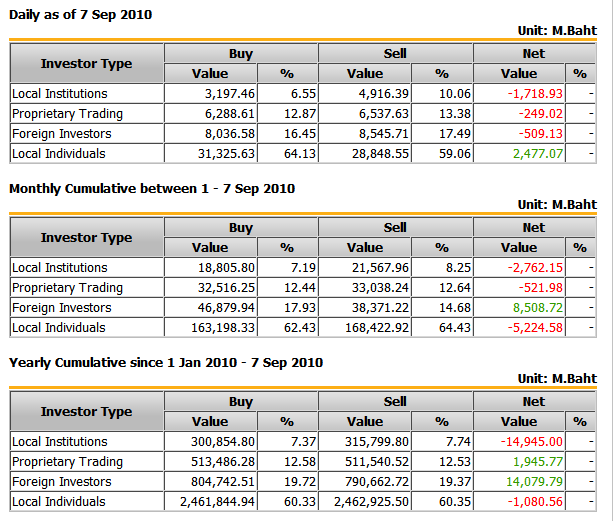Click yearly Foreign Investors net value 14,079.79
The image size is (613, 521).
[536, 482]
